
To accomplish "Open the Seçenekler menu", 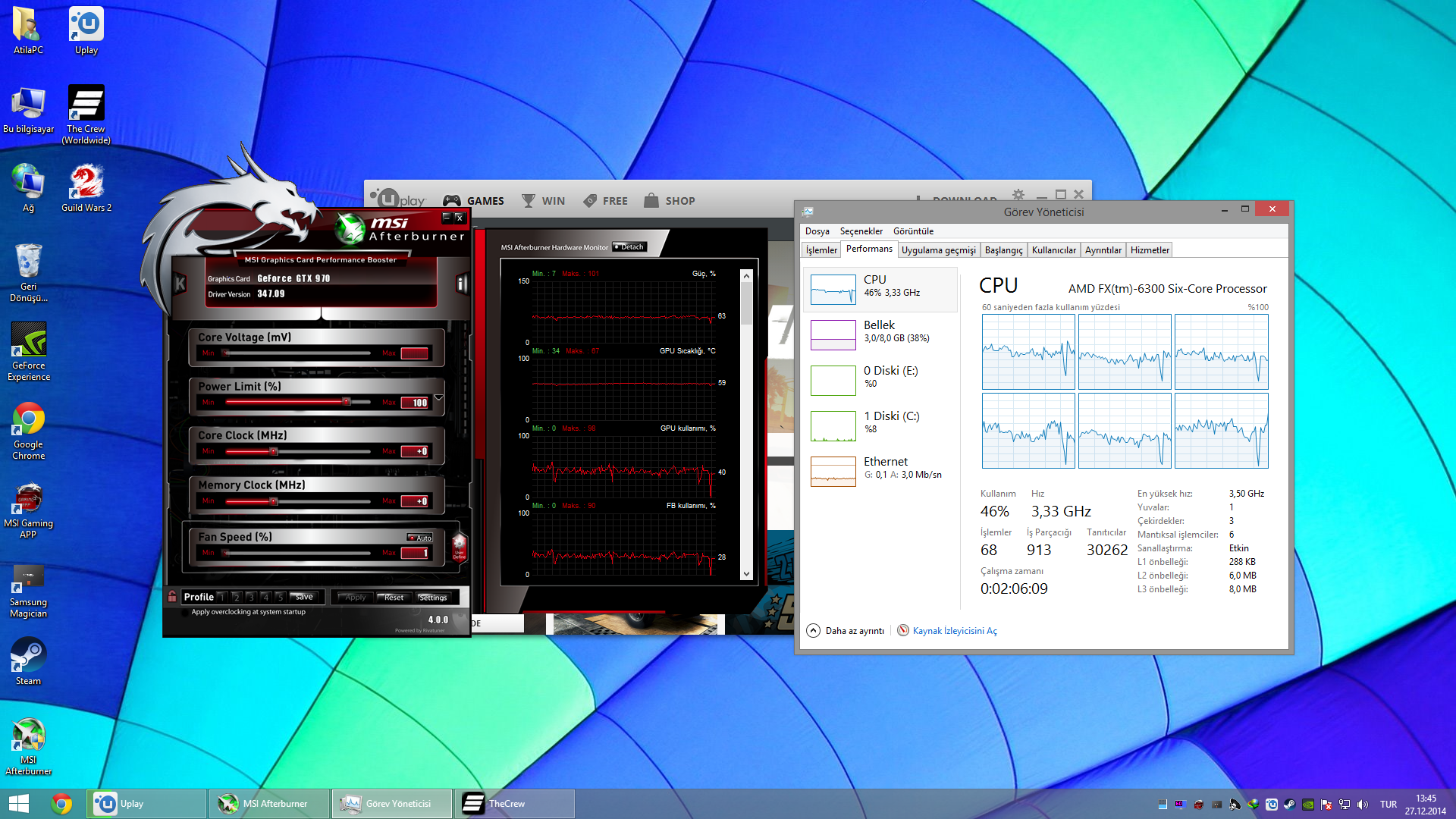I will click(861, 231).
